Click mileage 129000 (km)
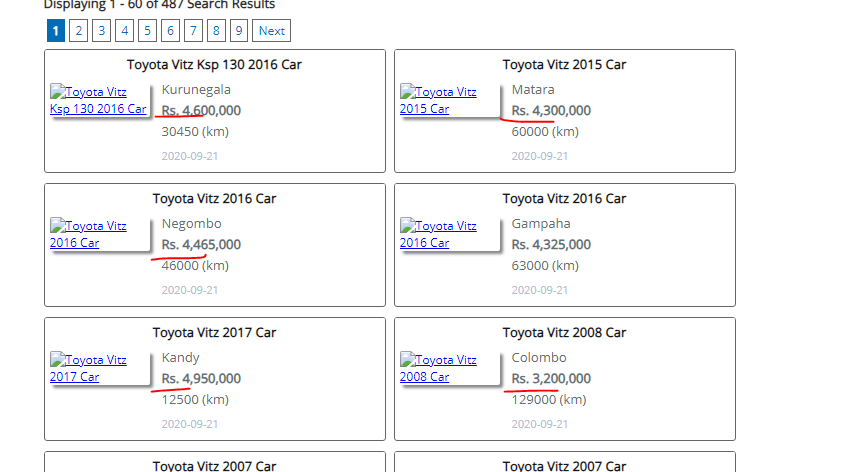 549,400
